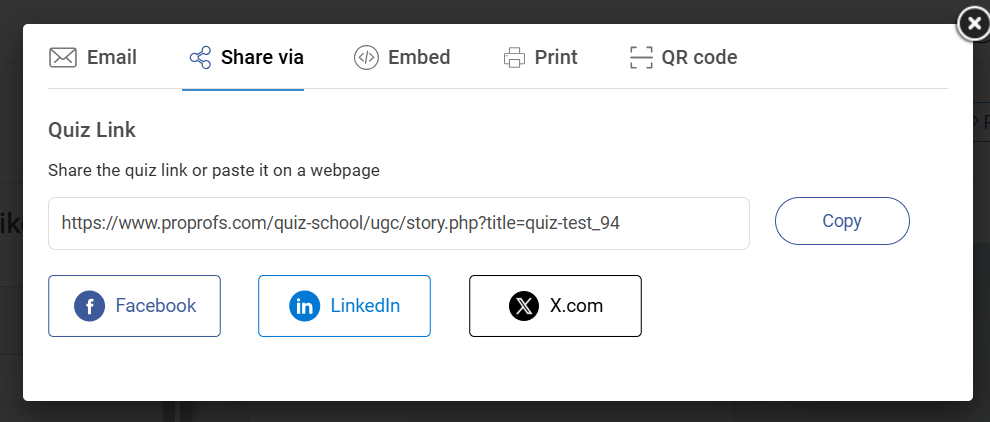This screenshot has width=990, height=422.
Task: Share via the Facebook button label
Action: click(156, 306)
